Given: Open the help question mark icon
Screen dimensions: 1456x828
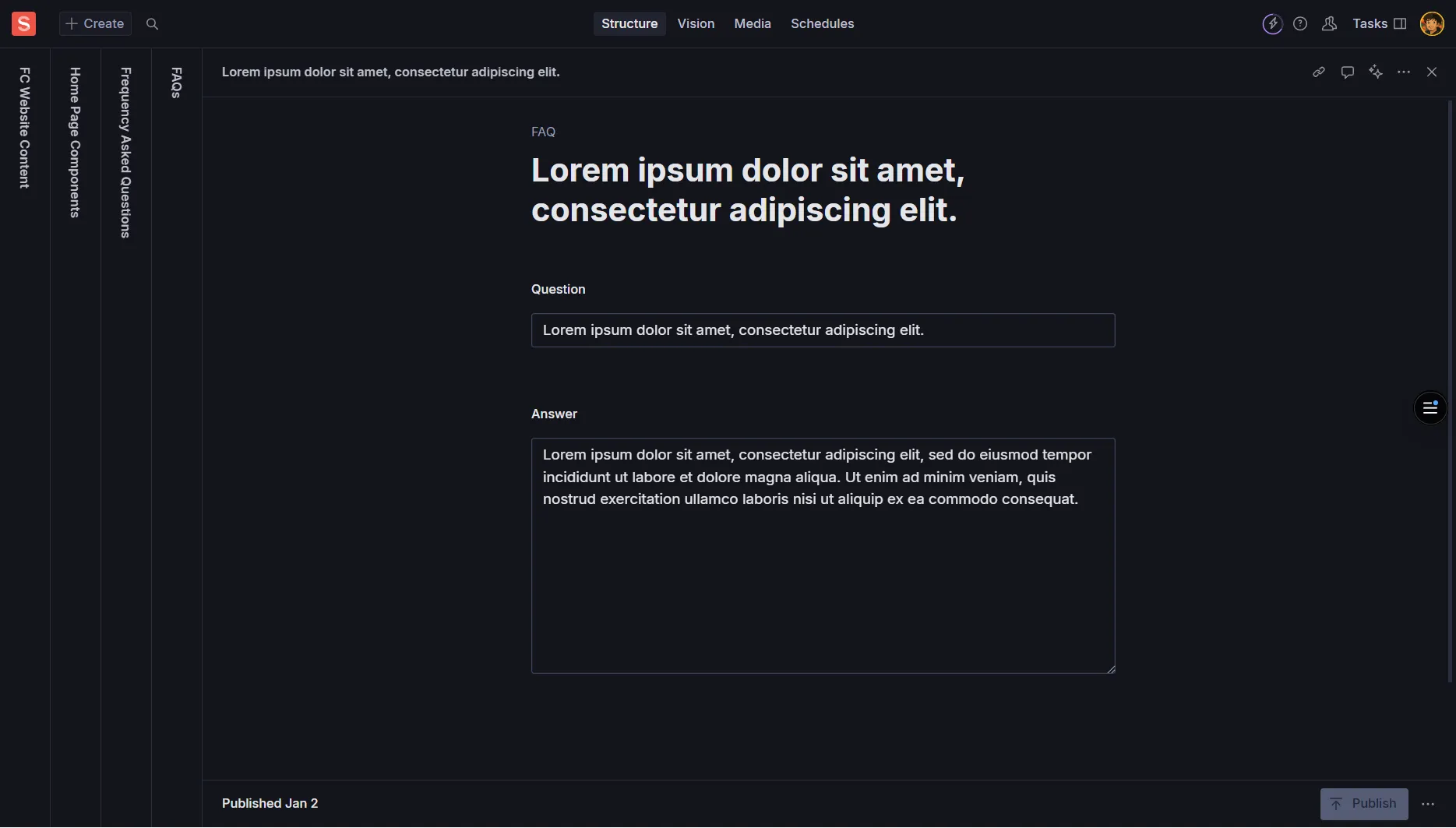Looking at the screenshot, I should [x=1300, y=24].
